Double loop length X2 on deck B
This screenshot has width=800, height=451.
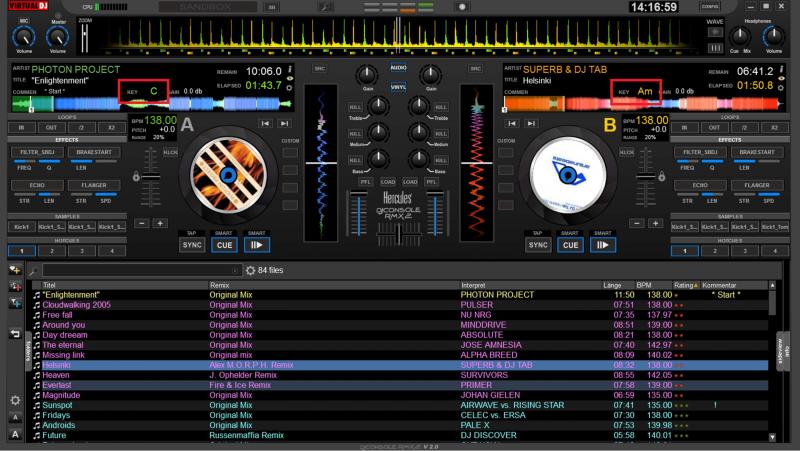point(774,128)
